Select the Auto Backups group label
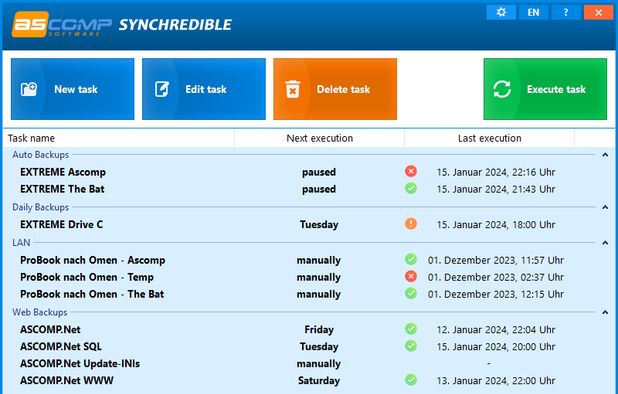This screenshot has height=394, width=618. pos(41,154)
